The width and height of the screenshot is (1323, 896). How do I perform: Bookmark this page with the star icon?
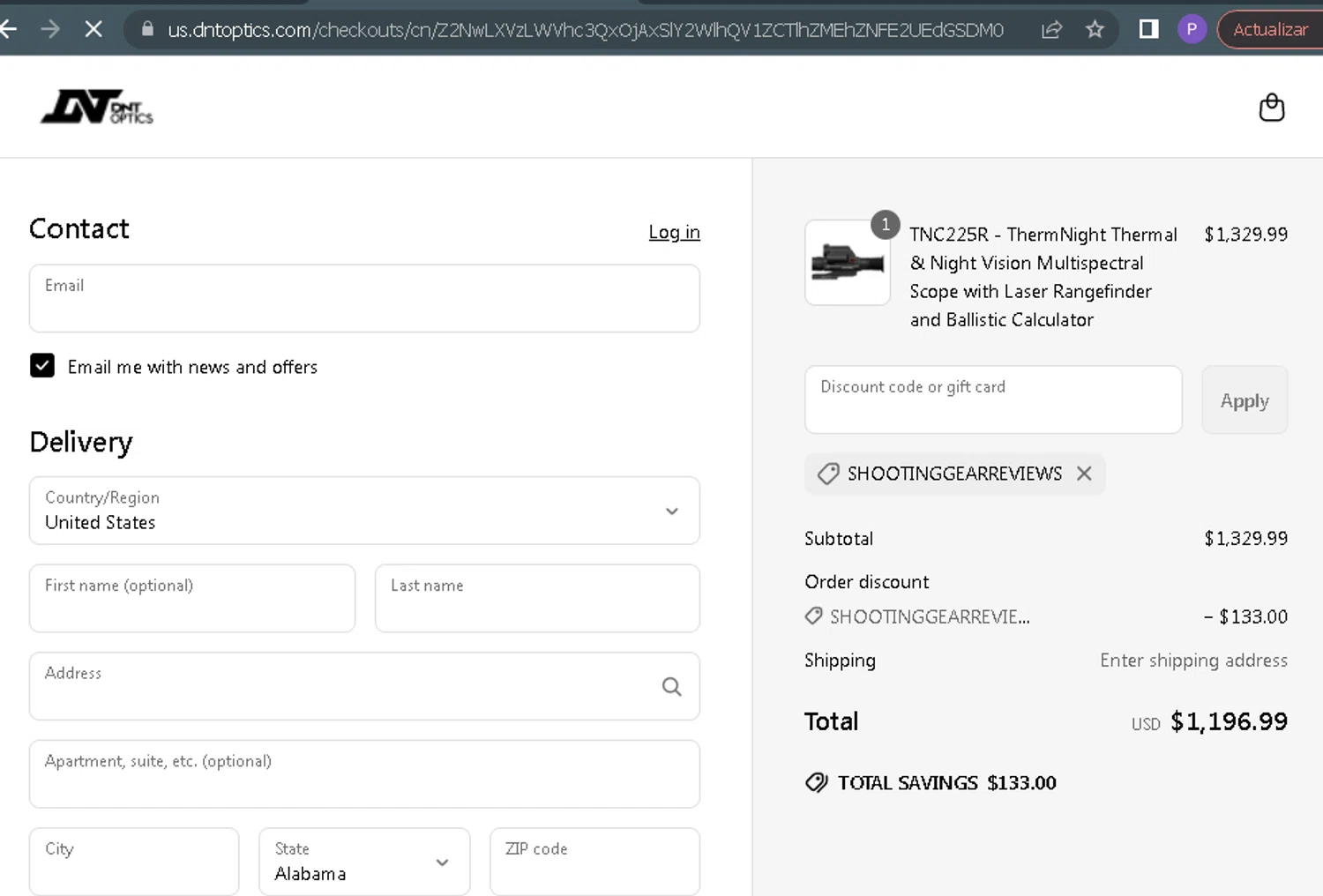(x=1095, y=29)
